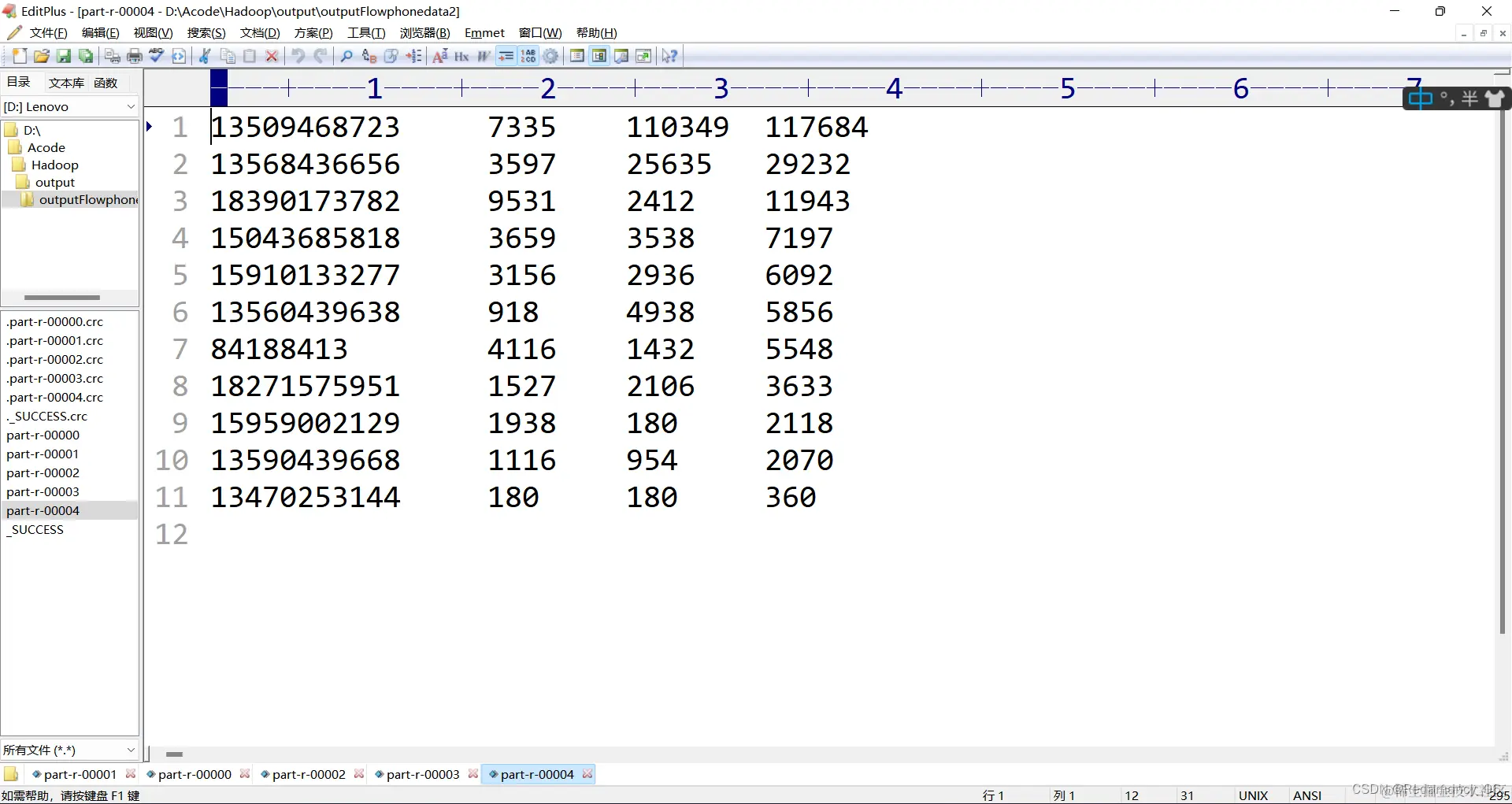Image resolution: width=1512 pixels, height=804 pixels.
Task: Click the Undo arrow icon
Action: pyautogui.click(x=298, y=56)
